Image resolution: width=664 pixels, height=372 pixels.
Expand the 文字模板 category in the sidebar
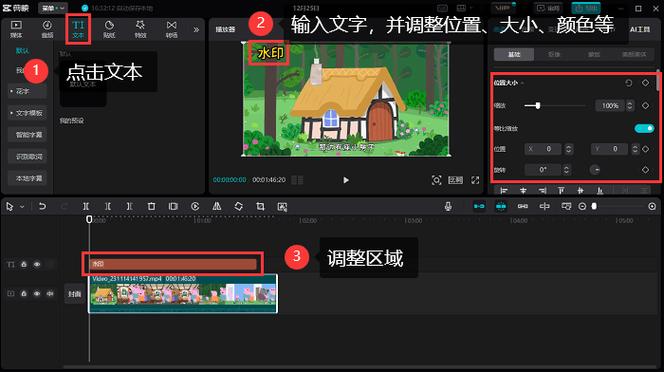coord(28,113)
